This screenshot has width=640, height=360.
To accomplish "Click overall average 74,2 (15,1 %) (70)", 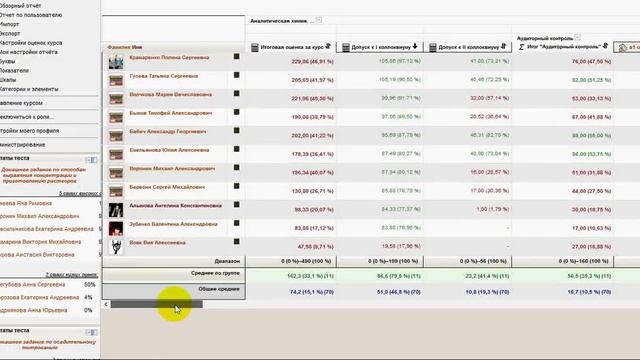I will coord(311,292).
